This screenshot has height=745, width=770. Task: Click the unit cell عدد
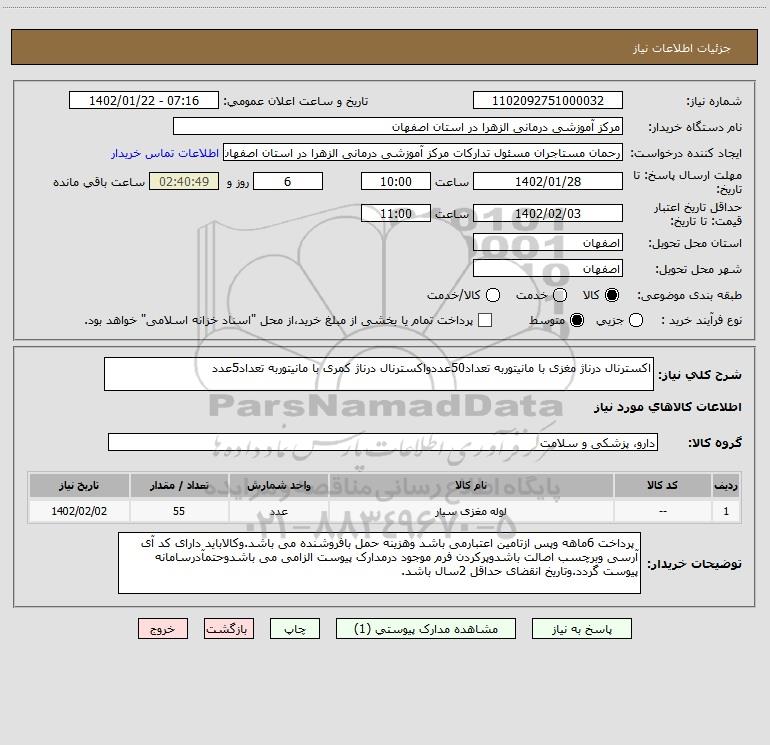[x=278, y=511]
